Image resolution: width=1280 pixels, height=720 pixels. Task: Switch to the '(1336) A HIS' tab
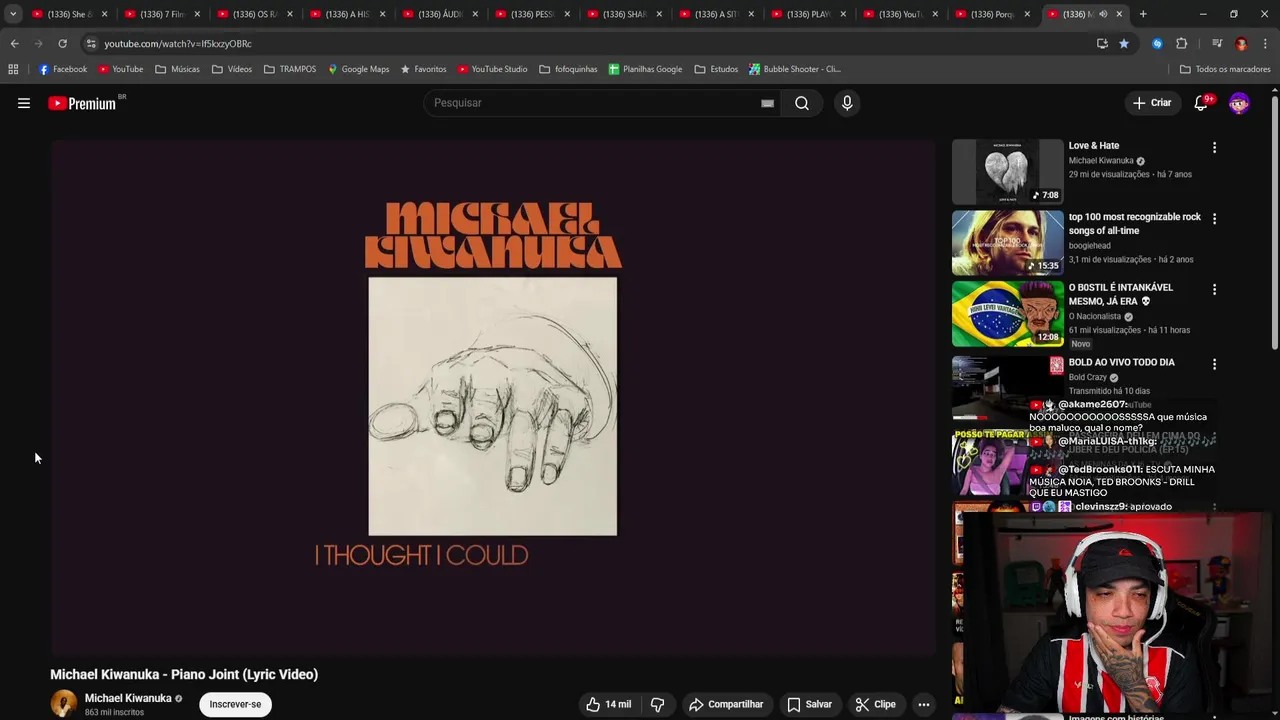coord(347,14)
